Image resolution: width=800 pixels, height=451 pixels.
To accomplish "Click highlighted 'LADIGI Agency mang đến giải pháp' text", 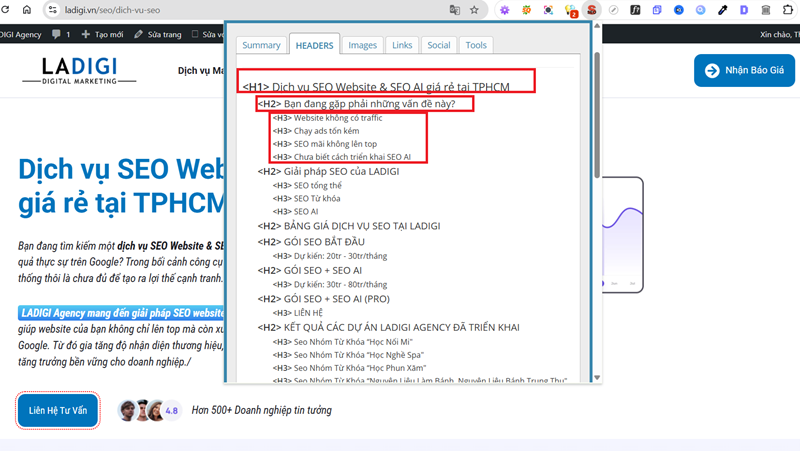I will [x=121, y=313].
